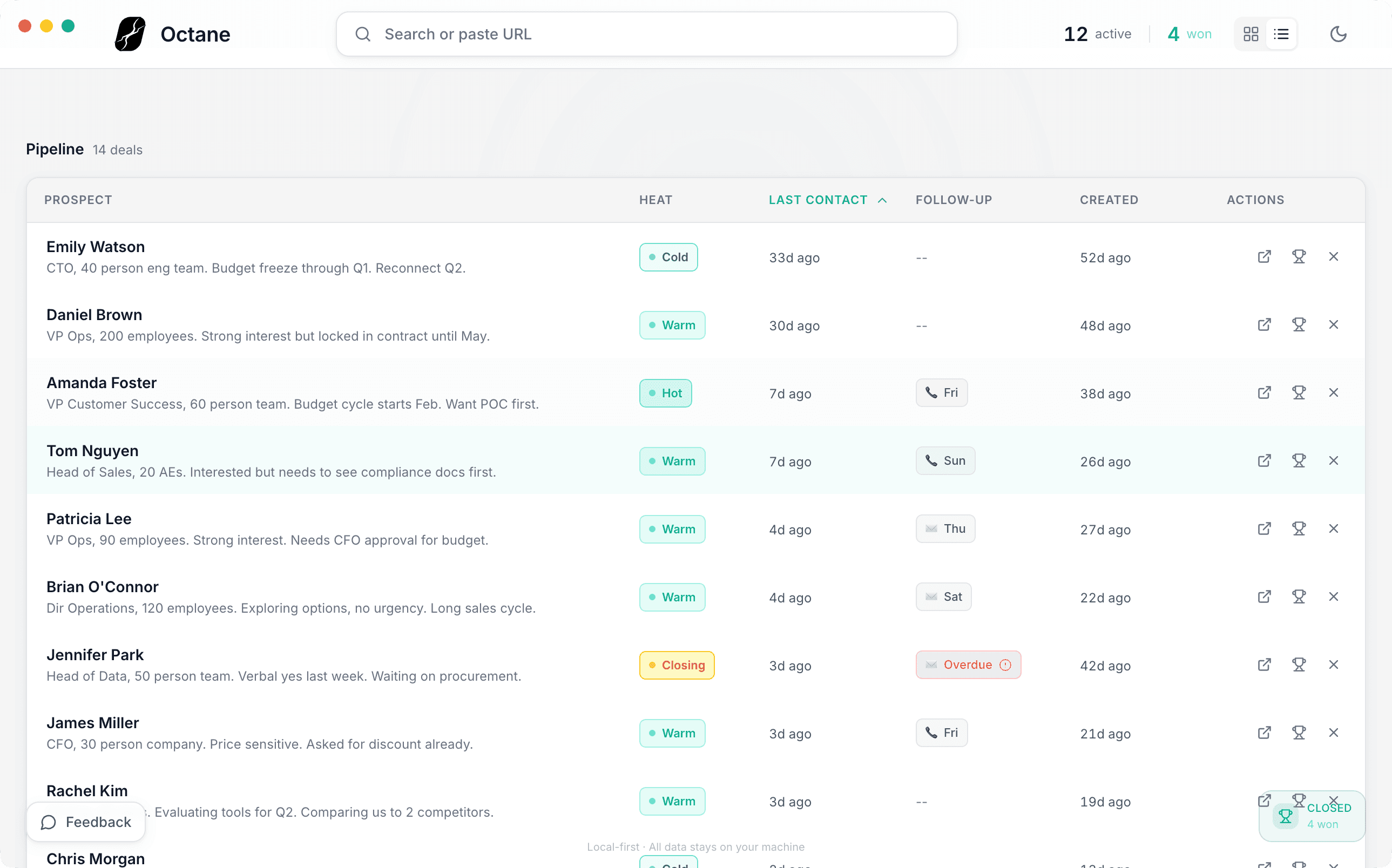
Task: Open Emily Watson's deal in a new window
Action: [x=1264, y=256]
